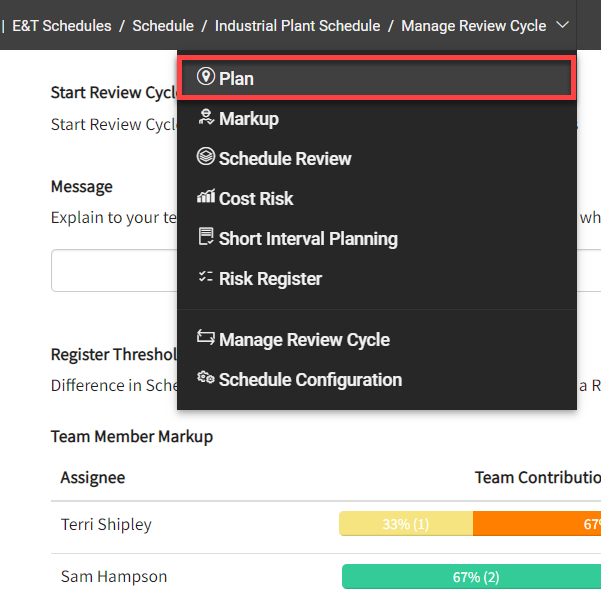Open Schedule Configuration from the menu
601x605 pixels.
click(x=309, y=380)
